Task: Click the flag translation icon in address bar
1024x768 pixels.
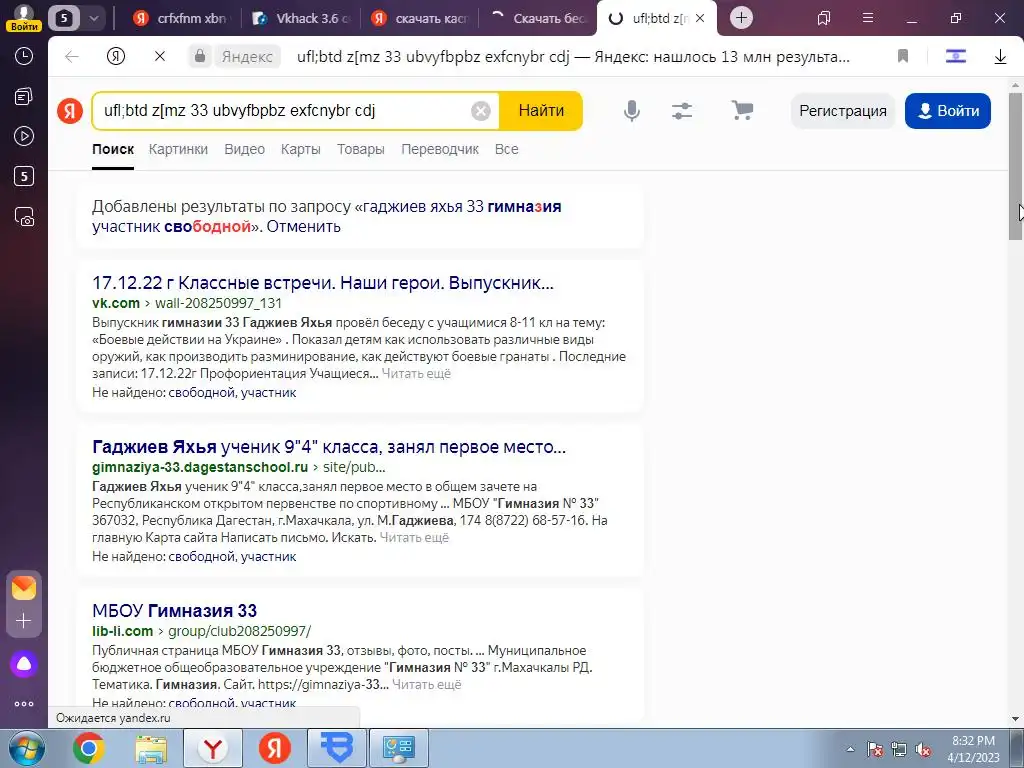Action: (955, 57)
